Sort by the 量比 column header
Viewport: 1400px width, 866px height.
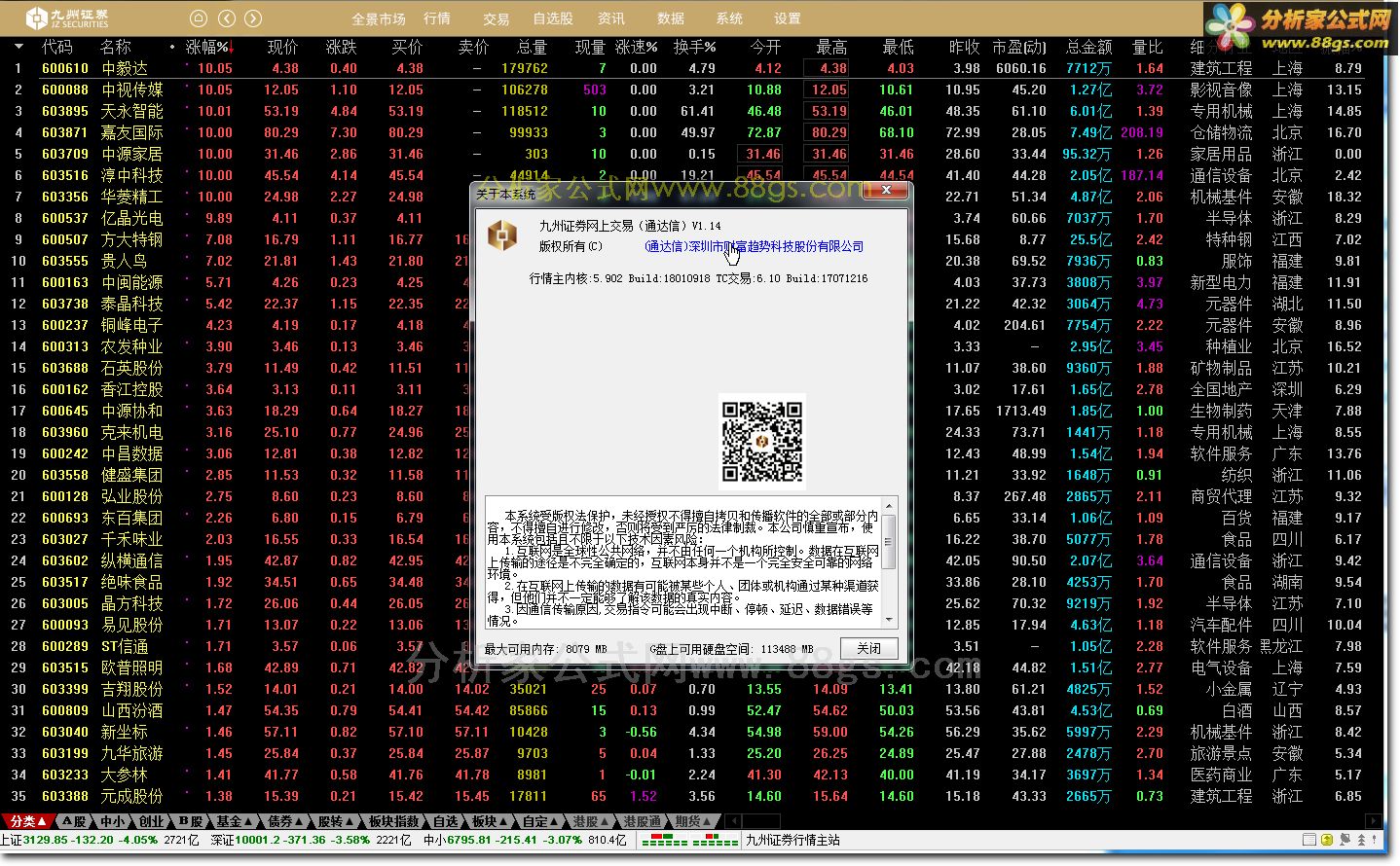(1148, 47)
